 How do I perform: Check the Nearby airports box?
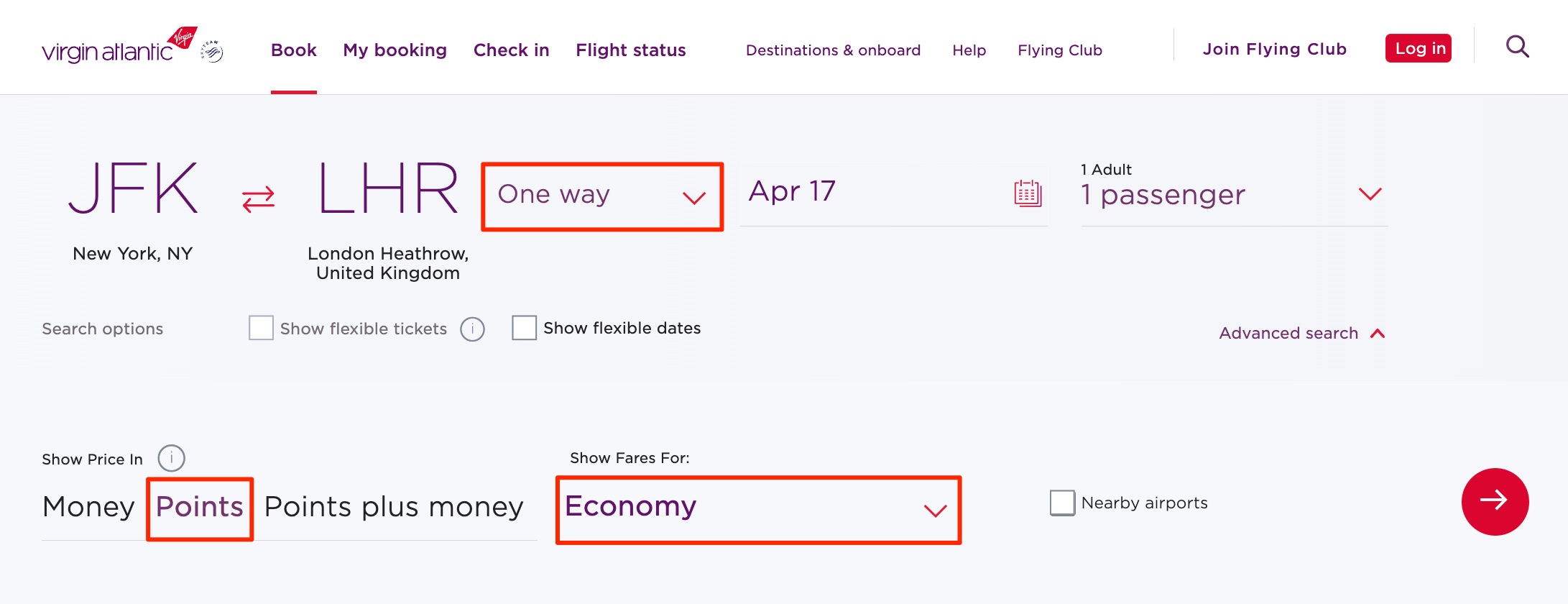1061,503
